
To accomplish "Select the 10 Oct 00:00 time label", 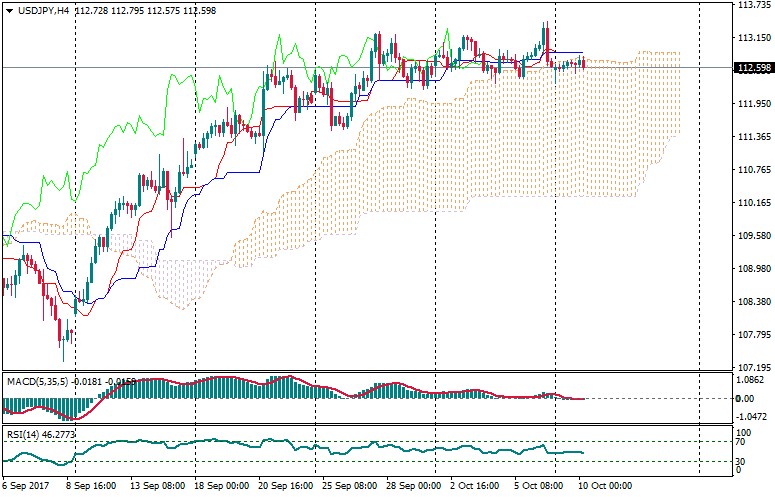I will pyautogui.click(x=606, y=486).
